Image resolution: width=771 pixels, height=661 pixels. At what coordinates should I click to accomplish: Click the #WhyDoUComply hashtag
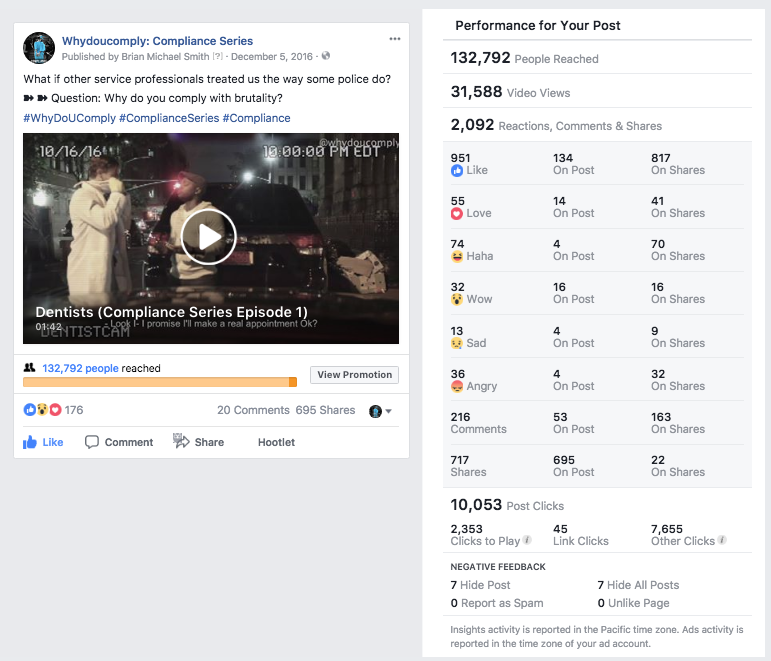[x=68, y=118]
